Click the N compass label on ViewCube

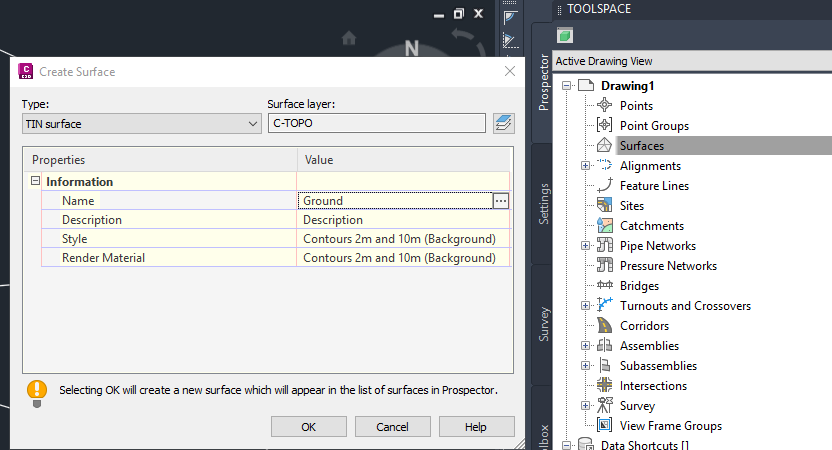[x=412, y=49]
